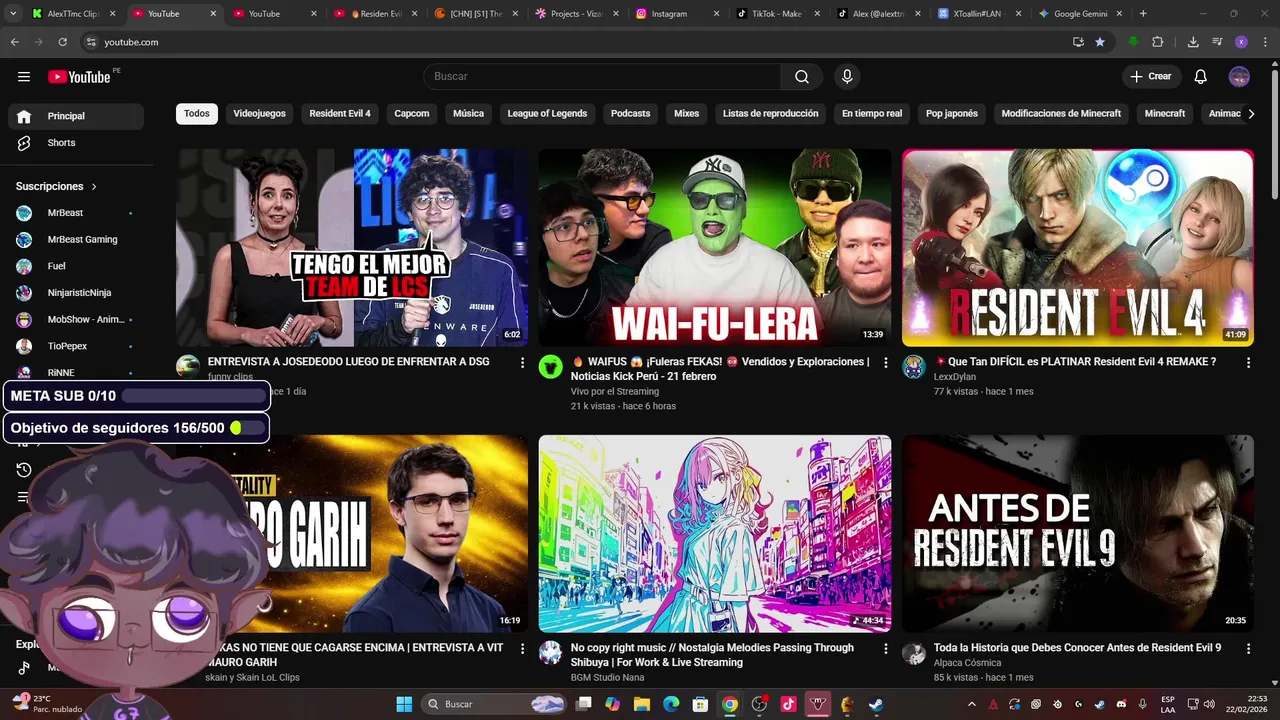Open a new Chrome tab
Screen dimensions: 1280x720
coord(1143,14)
